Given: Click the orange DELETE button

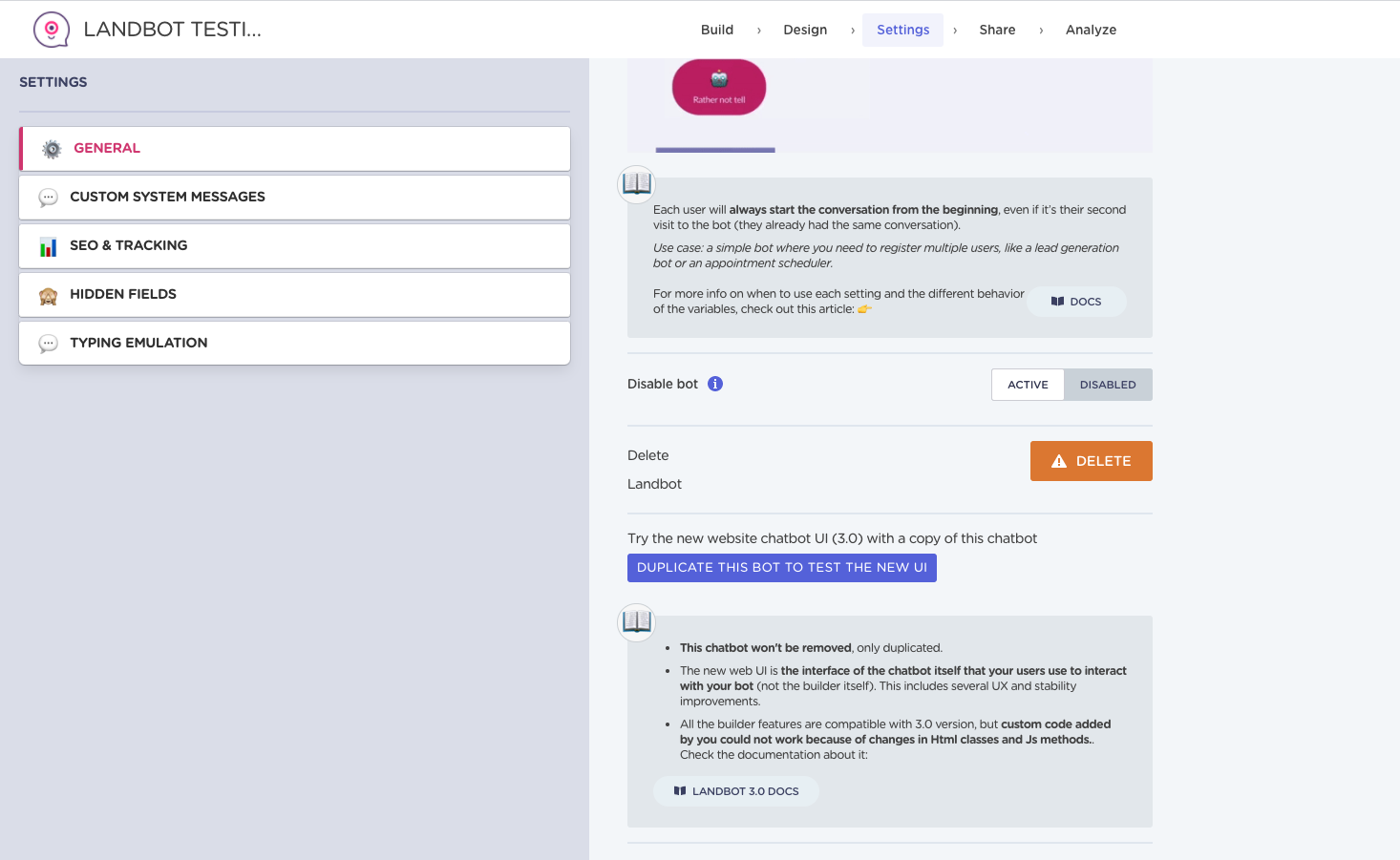Looking at the screenshot, I should [x=1092, y=461].
